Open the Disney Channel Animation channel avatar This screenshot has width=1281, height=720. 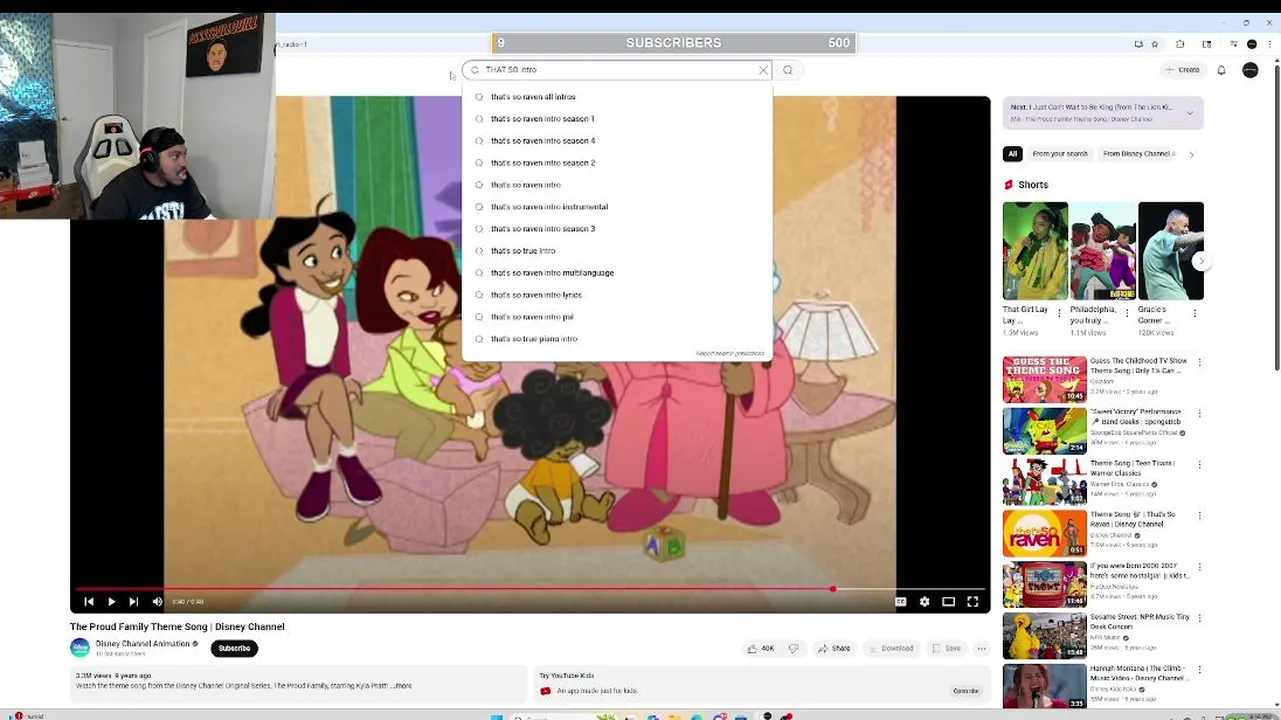tap(80, 648)
